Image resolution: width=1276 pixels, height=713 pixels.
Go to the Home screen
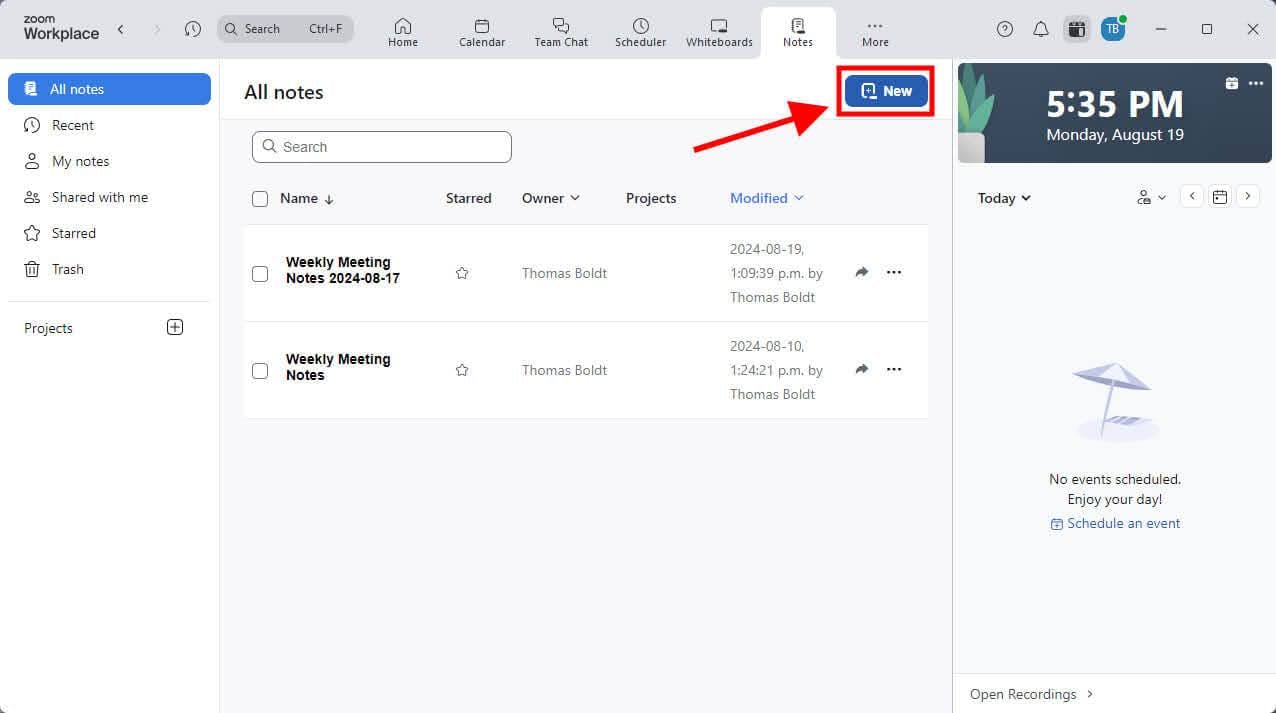[x=402, y=30]
